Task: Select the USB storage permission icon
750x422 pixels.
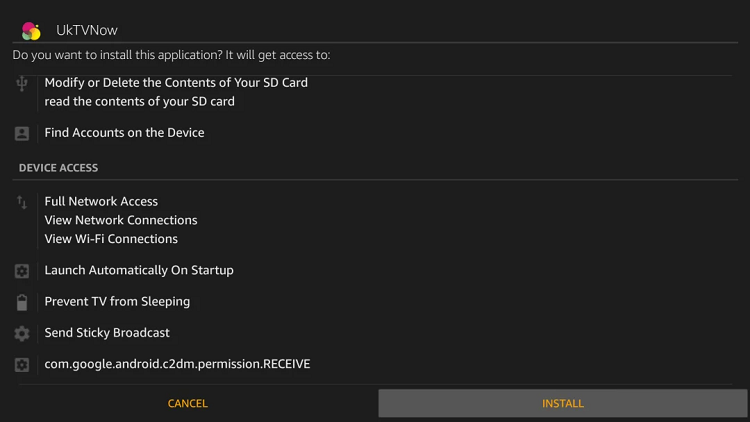Action: coord(22,83)
